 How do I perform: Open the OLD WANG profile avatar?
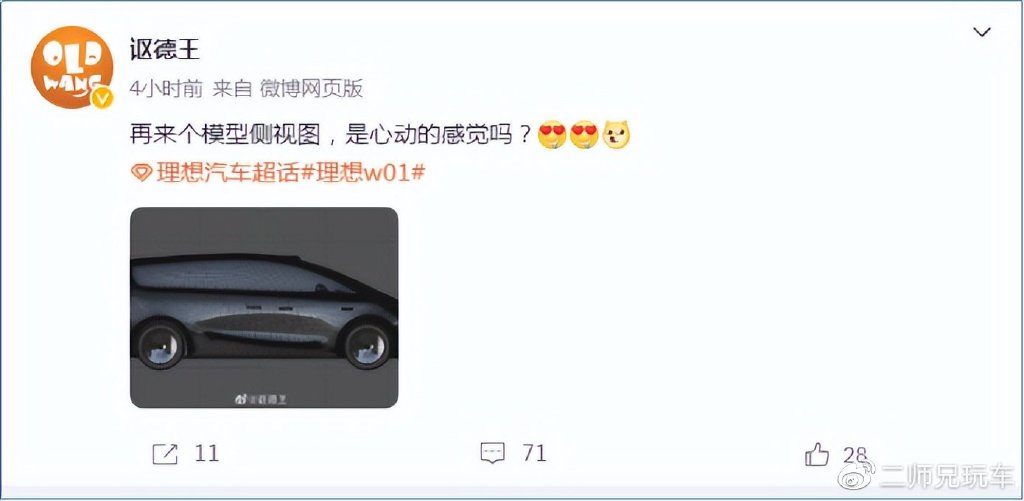click(x=72, y=67)
